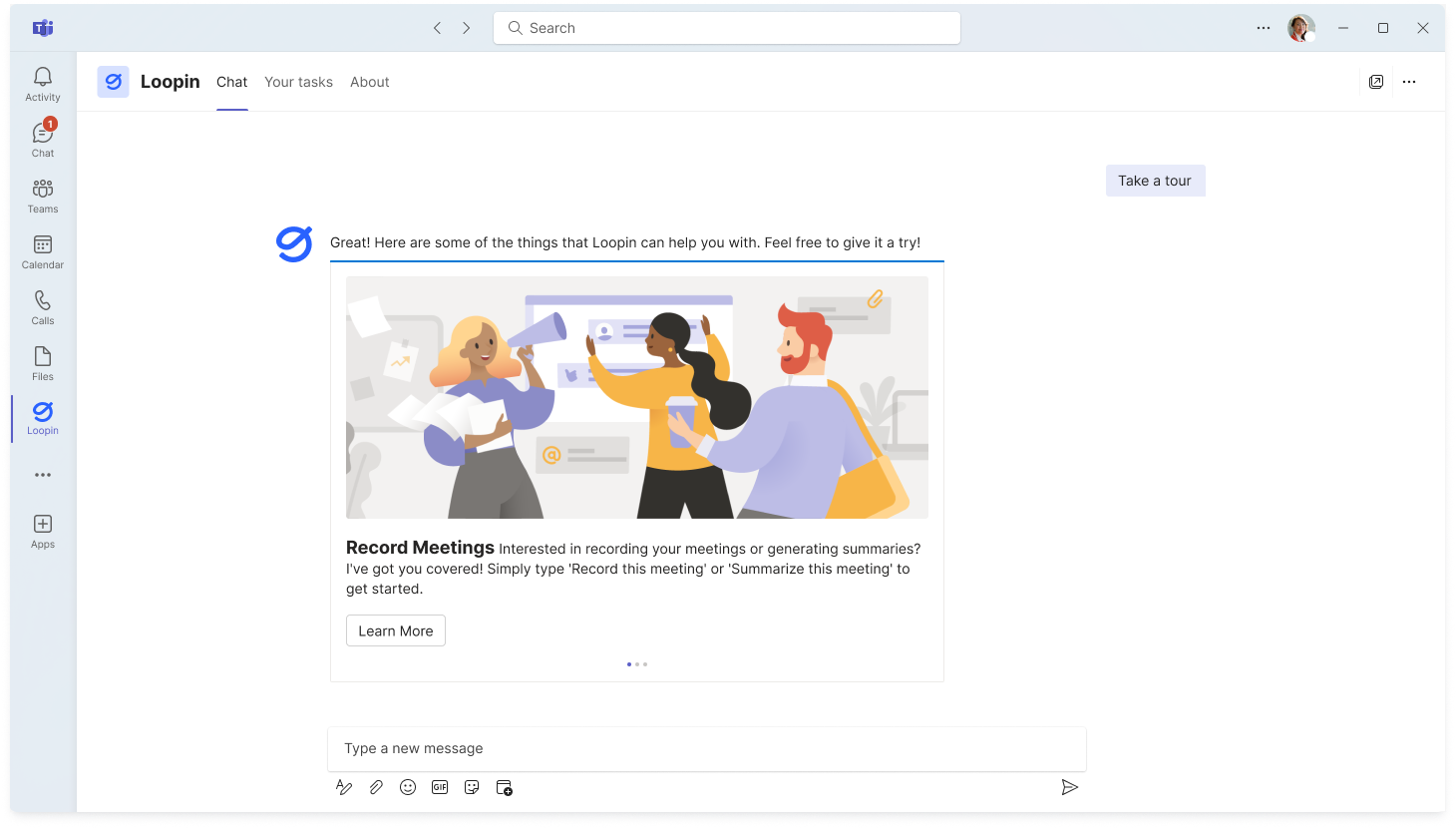Open Files in the sidebar
The height and width of the screenshot is (829, 1456).
point(43,363)
